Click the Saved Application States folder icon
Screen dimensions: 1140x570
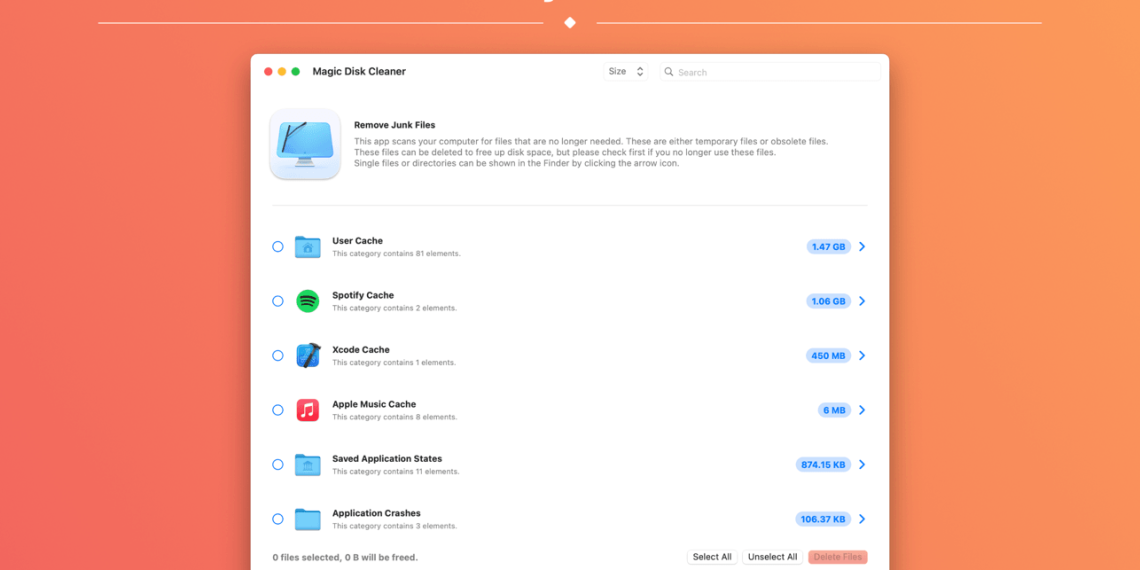pos(307,465)
